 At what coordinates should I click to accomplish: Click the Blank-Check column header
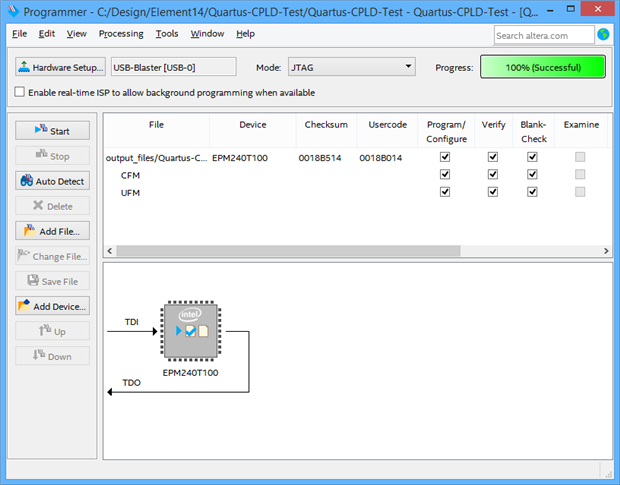coord(534,132)
